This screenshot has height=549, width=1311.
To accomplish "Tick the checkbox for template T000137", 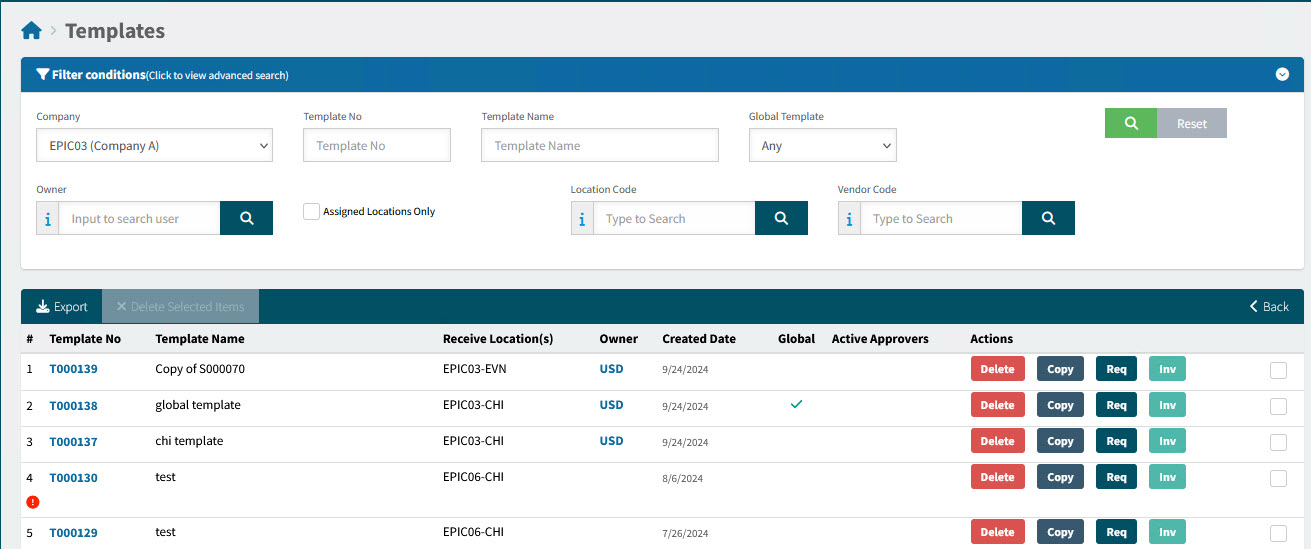I will (1278, 442).
